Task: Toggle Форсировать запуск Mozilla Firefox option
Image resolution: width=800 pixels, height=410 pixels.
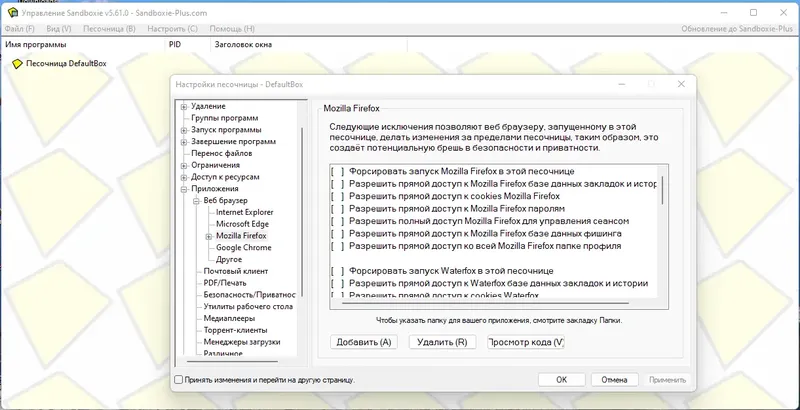Action: [337, 171]
